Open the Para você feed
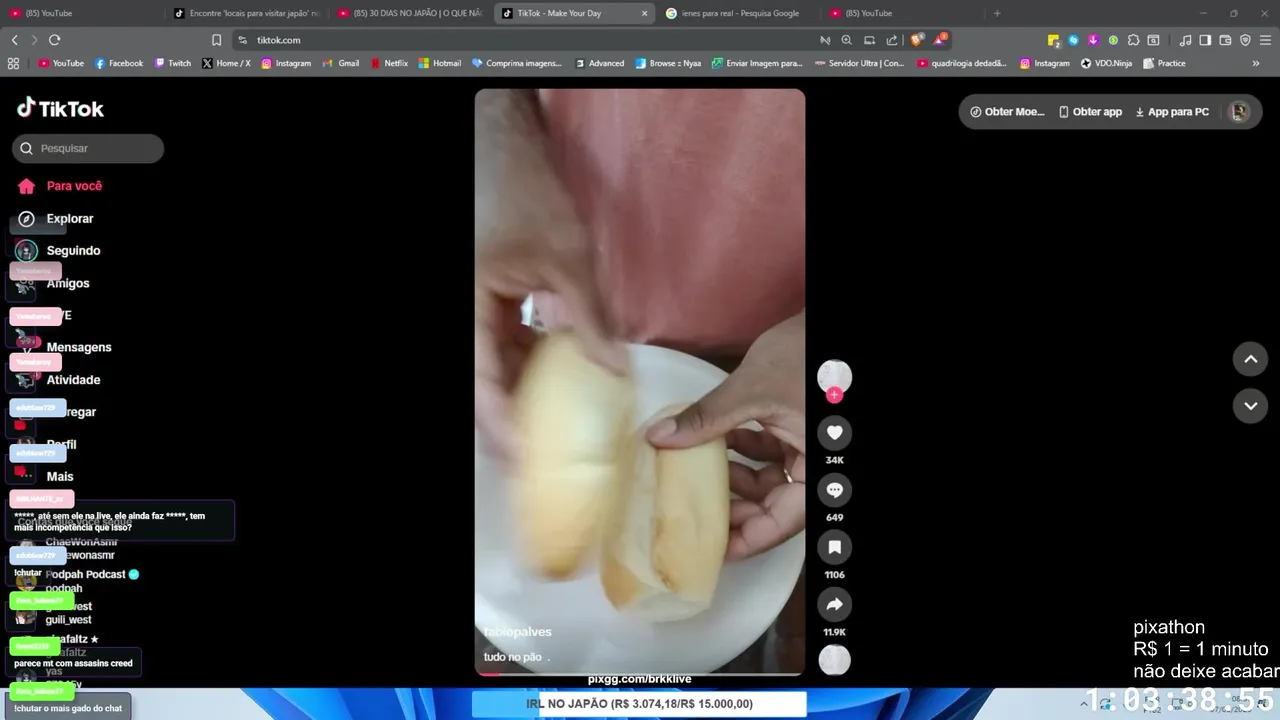The image size is (1280, 720). coord(60,186)
